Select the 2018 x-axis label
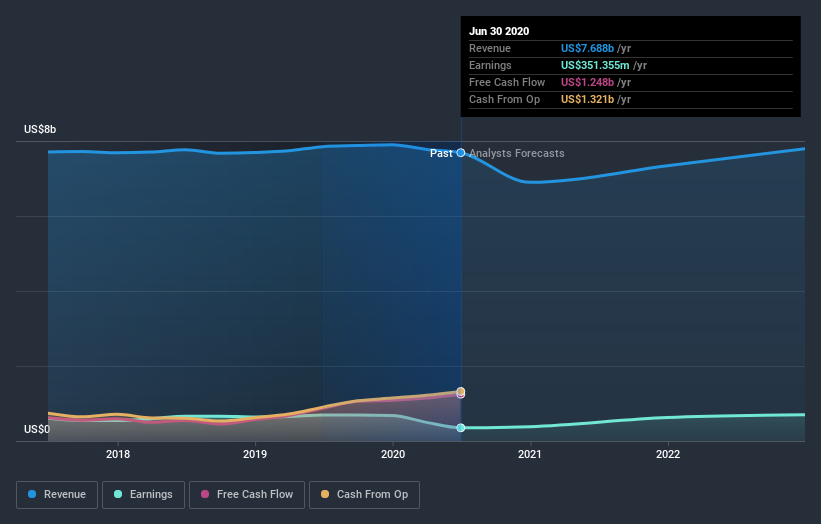Screen dimensions: 821x524 point(118,454)
